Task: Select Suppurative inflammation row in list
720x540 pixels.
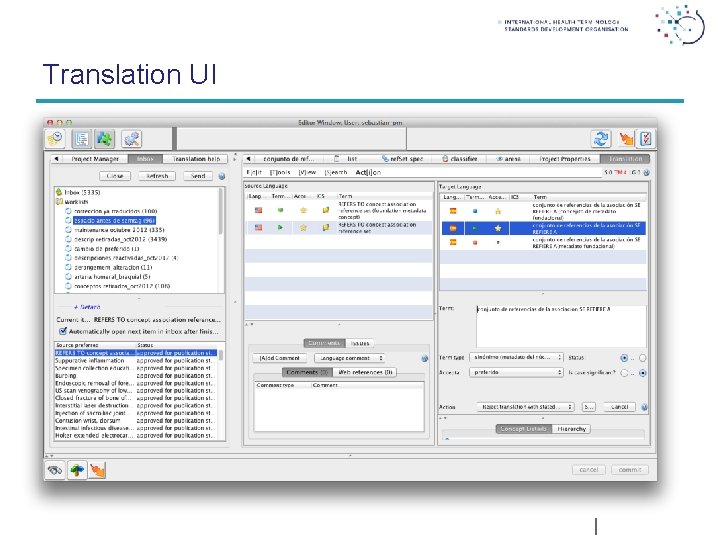Action: [x=135, y=361]
